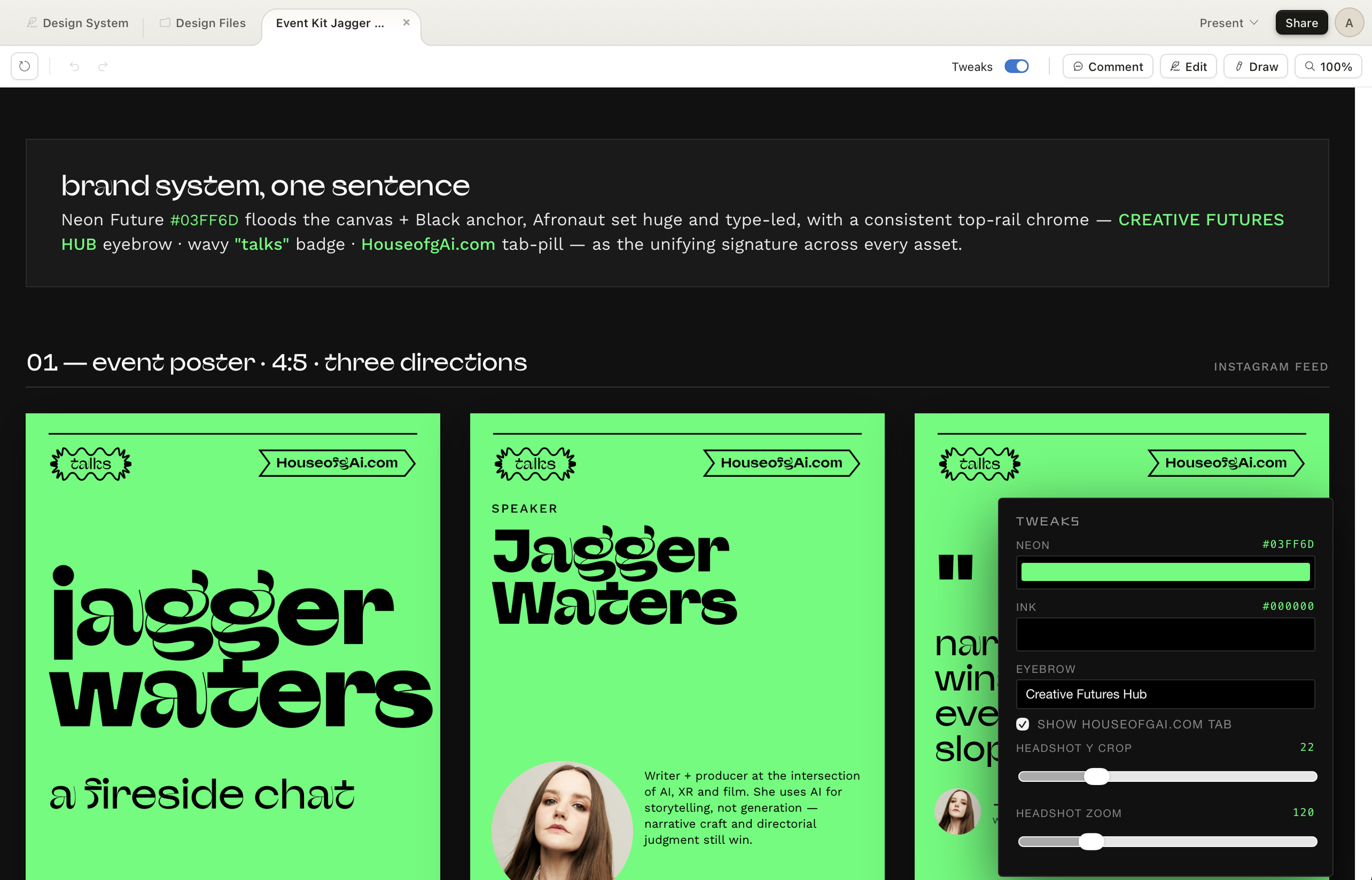Click the Share button
The image size is (1372, 880).
click(x=1301, y=23)
